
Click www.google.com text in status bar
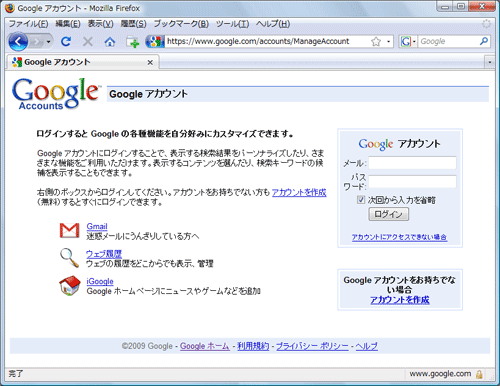(440, 374)
